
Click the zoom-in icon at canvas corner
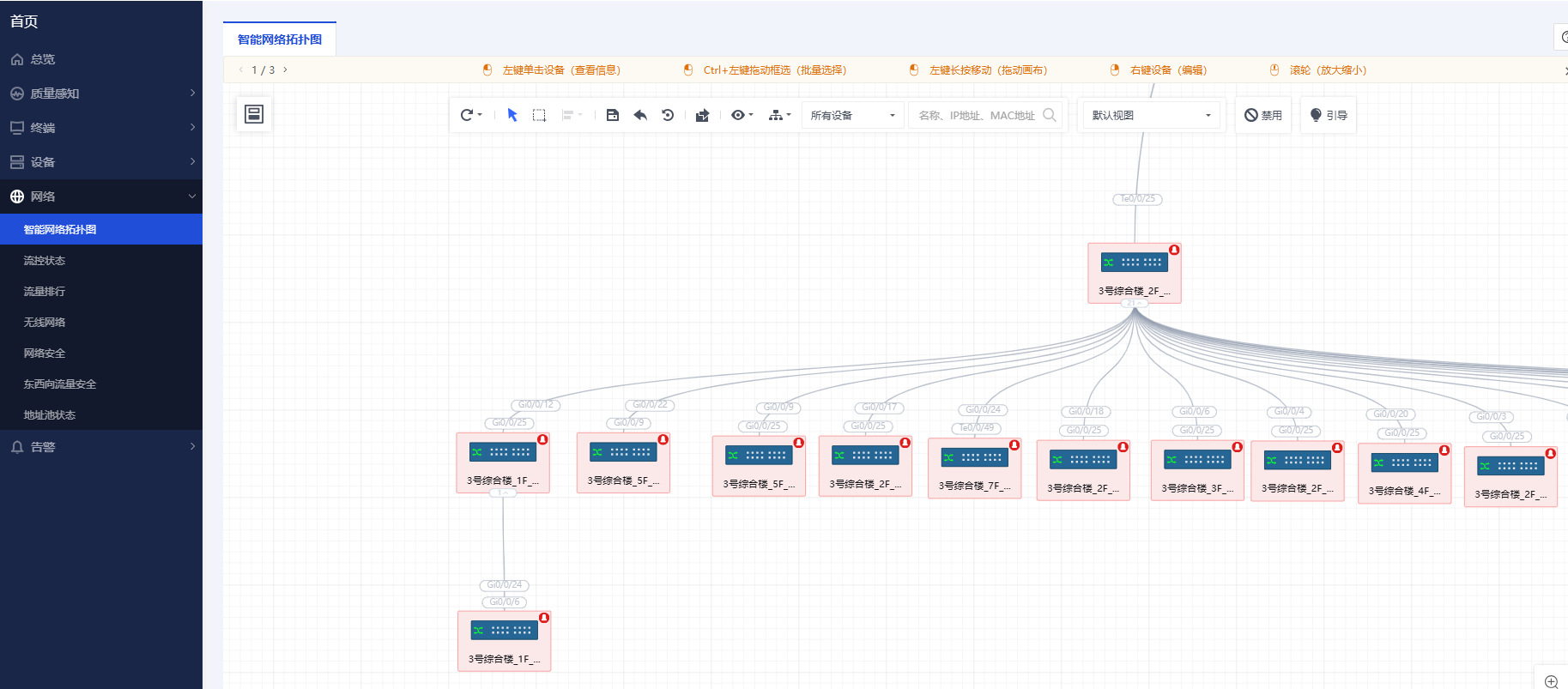1551,681
